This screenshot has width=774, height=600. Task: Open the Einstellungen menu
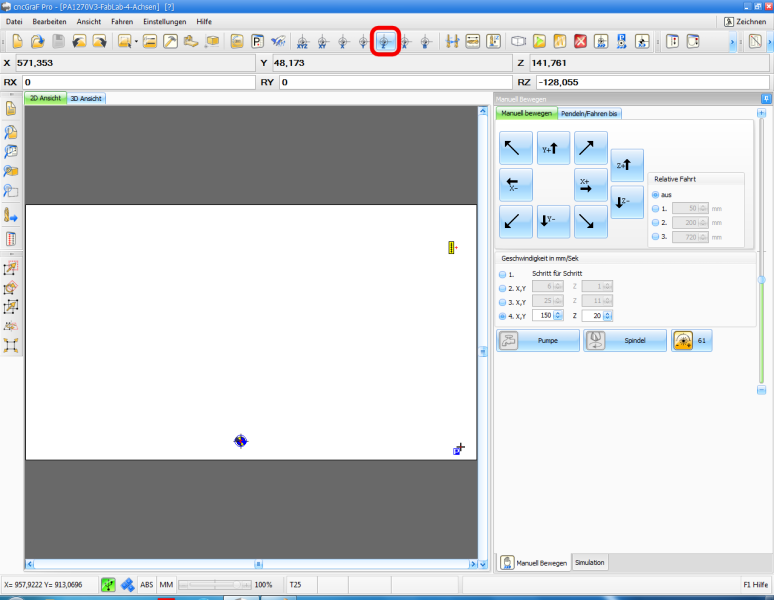pyautogui.click(x=165, y=21)
